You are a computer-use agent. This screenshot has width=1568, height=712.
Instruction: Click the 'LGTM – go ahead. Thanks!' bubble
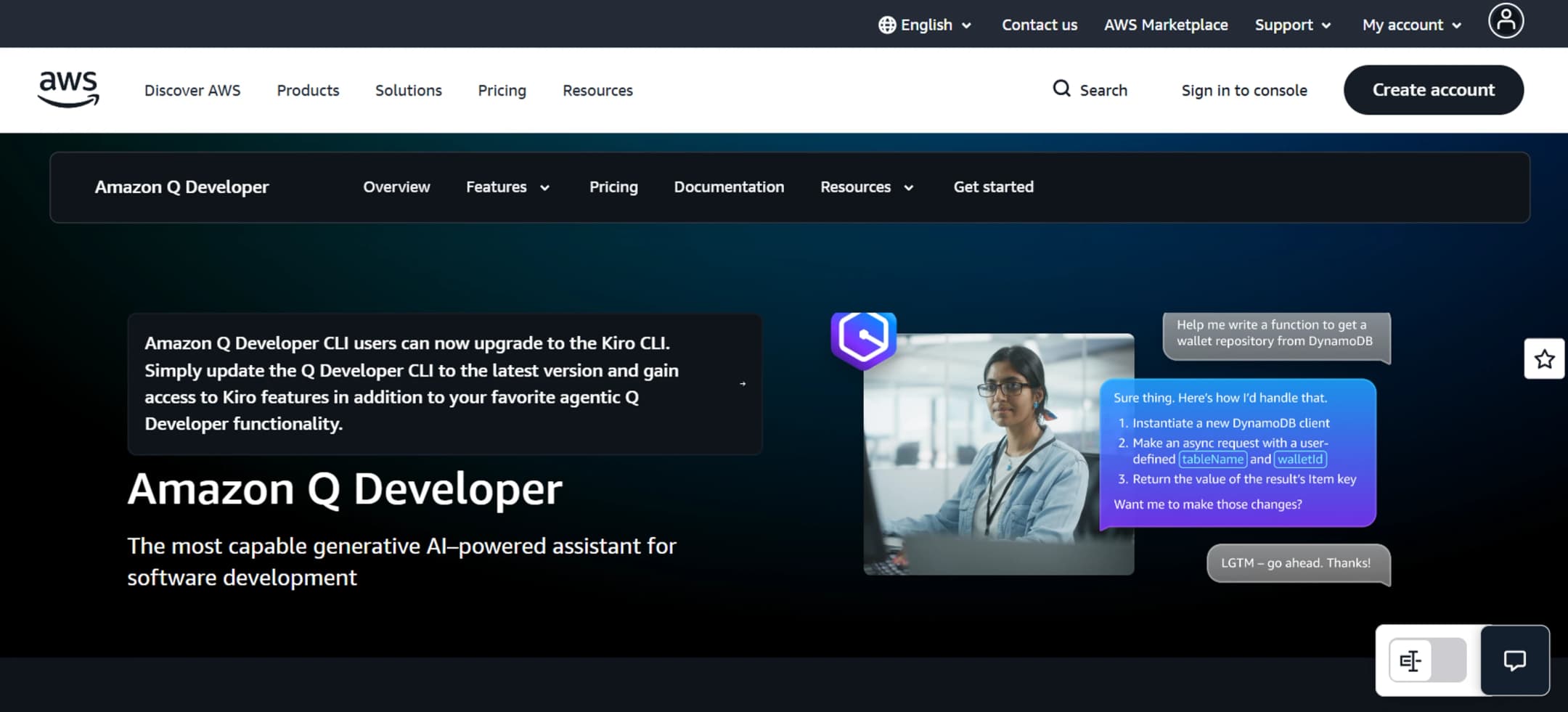coord(1298,563)
